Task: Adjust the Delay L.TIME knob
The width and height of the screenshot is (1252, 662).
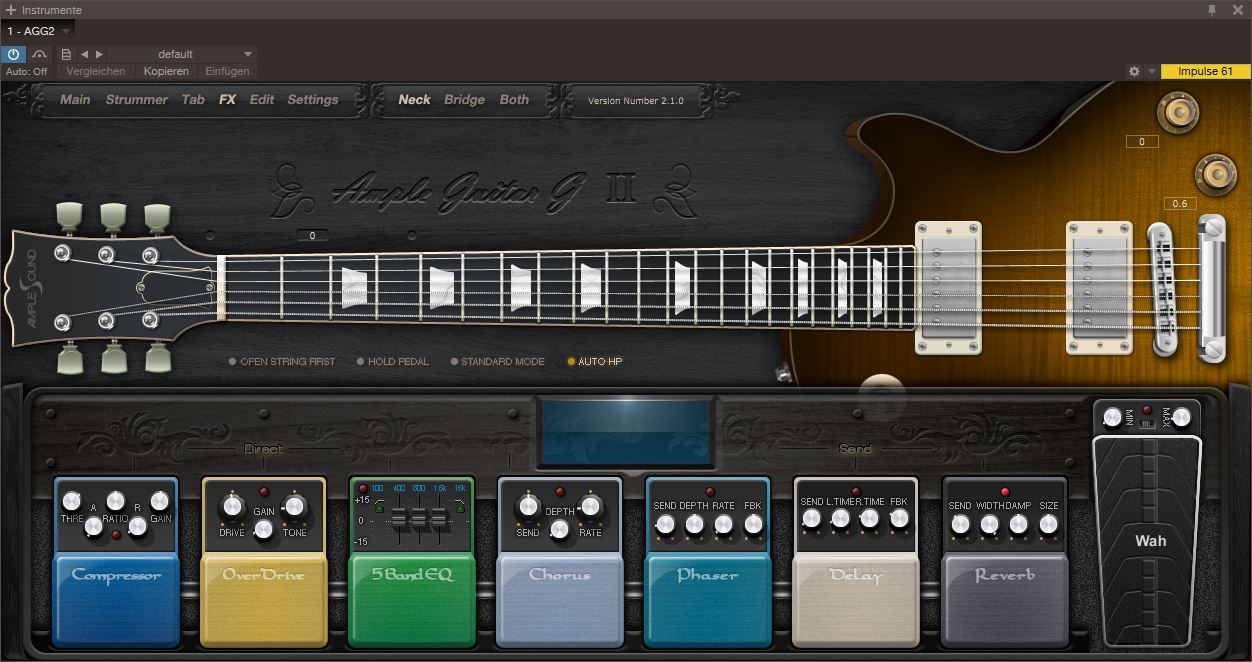Action: [841, 518]
